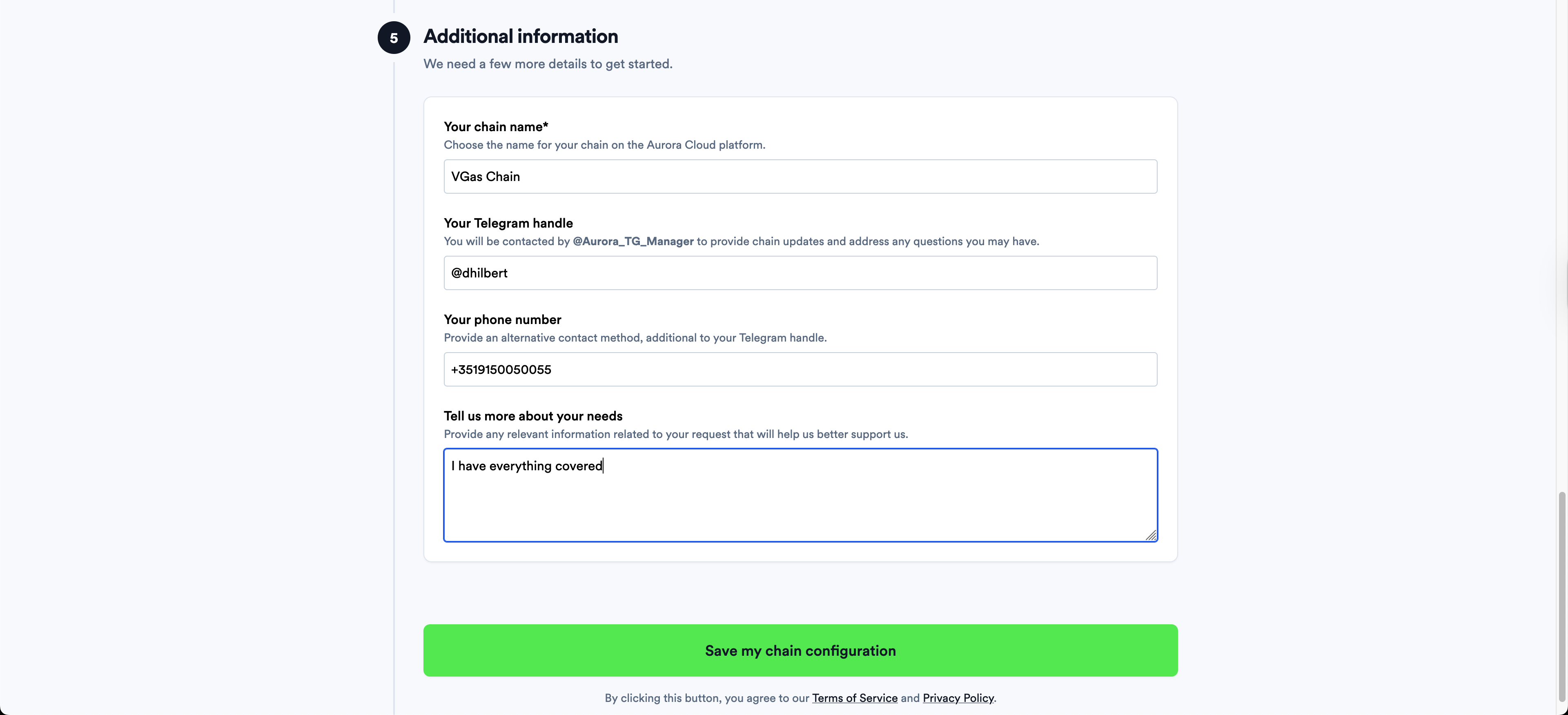This screenshot has height=715, width=1568.
Task: Click the text VGas Chain to edit it
Action: click(485, 177)
